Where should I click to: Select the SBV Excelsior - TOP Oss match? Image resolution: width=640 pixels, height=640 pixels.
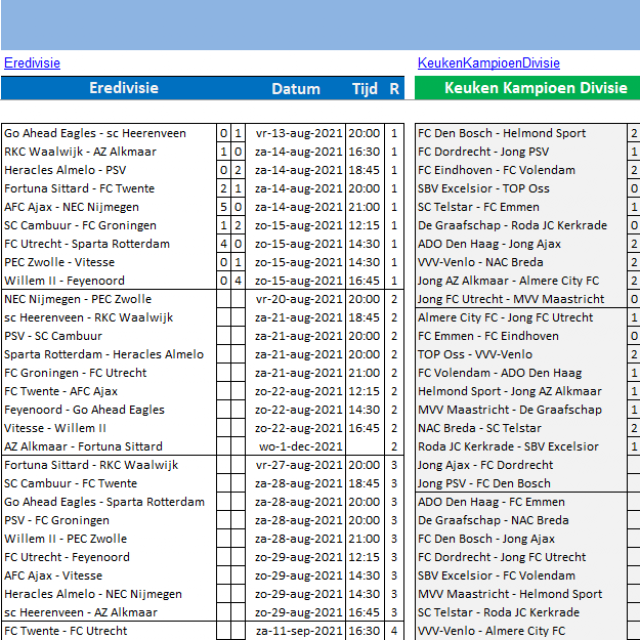483,189
